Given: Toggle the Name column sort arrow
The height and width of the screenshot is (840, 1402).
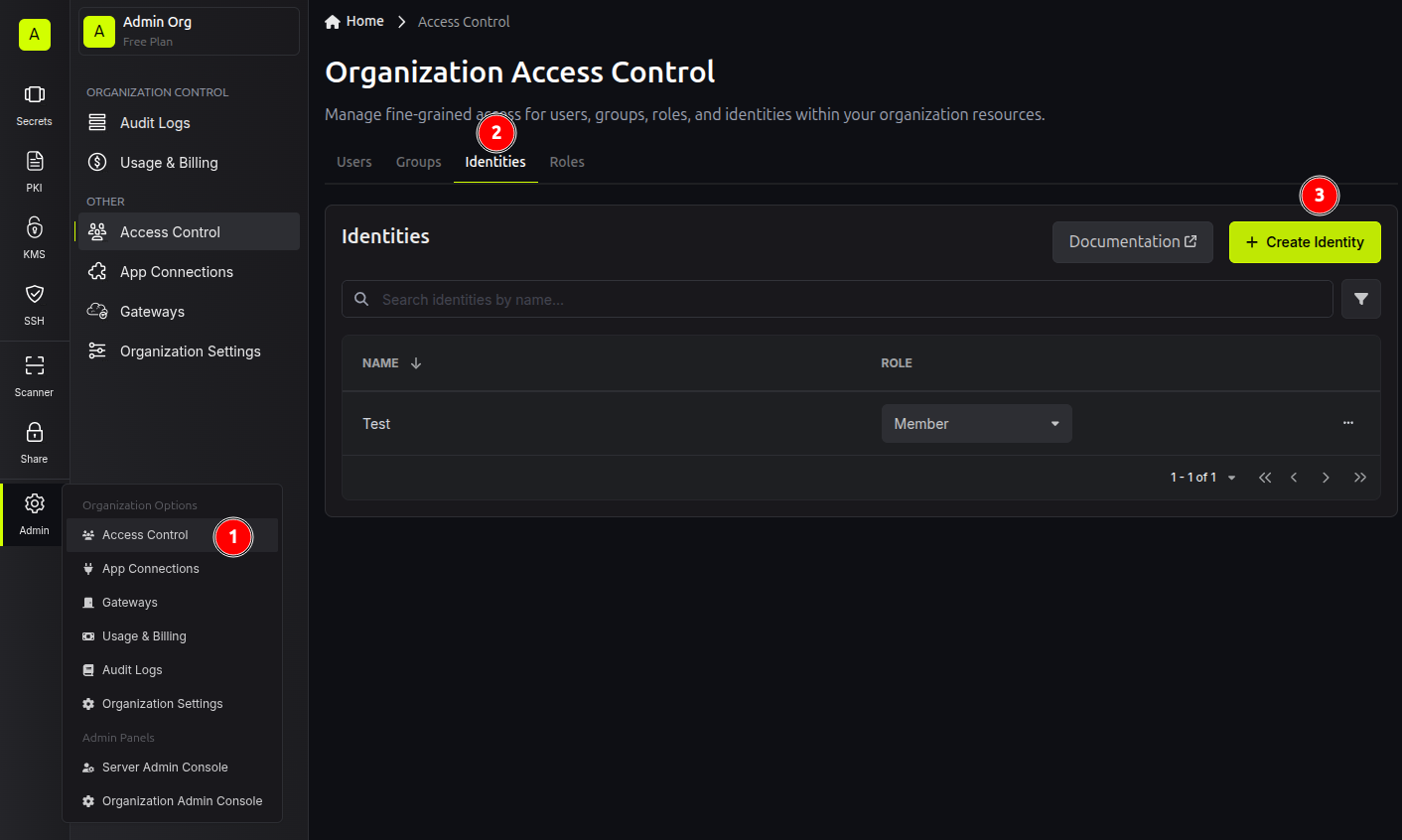Looking at the screenshot, I should click(416, 363).
